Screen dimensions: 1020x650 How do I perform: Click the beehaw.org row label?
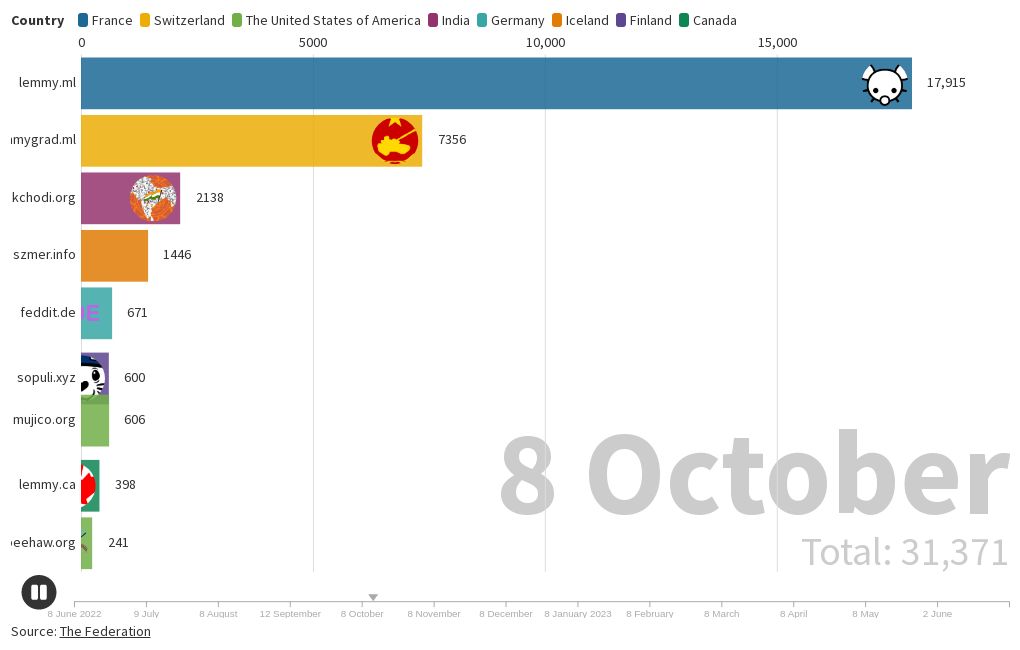click(x=44, y=543)
